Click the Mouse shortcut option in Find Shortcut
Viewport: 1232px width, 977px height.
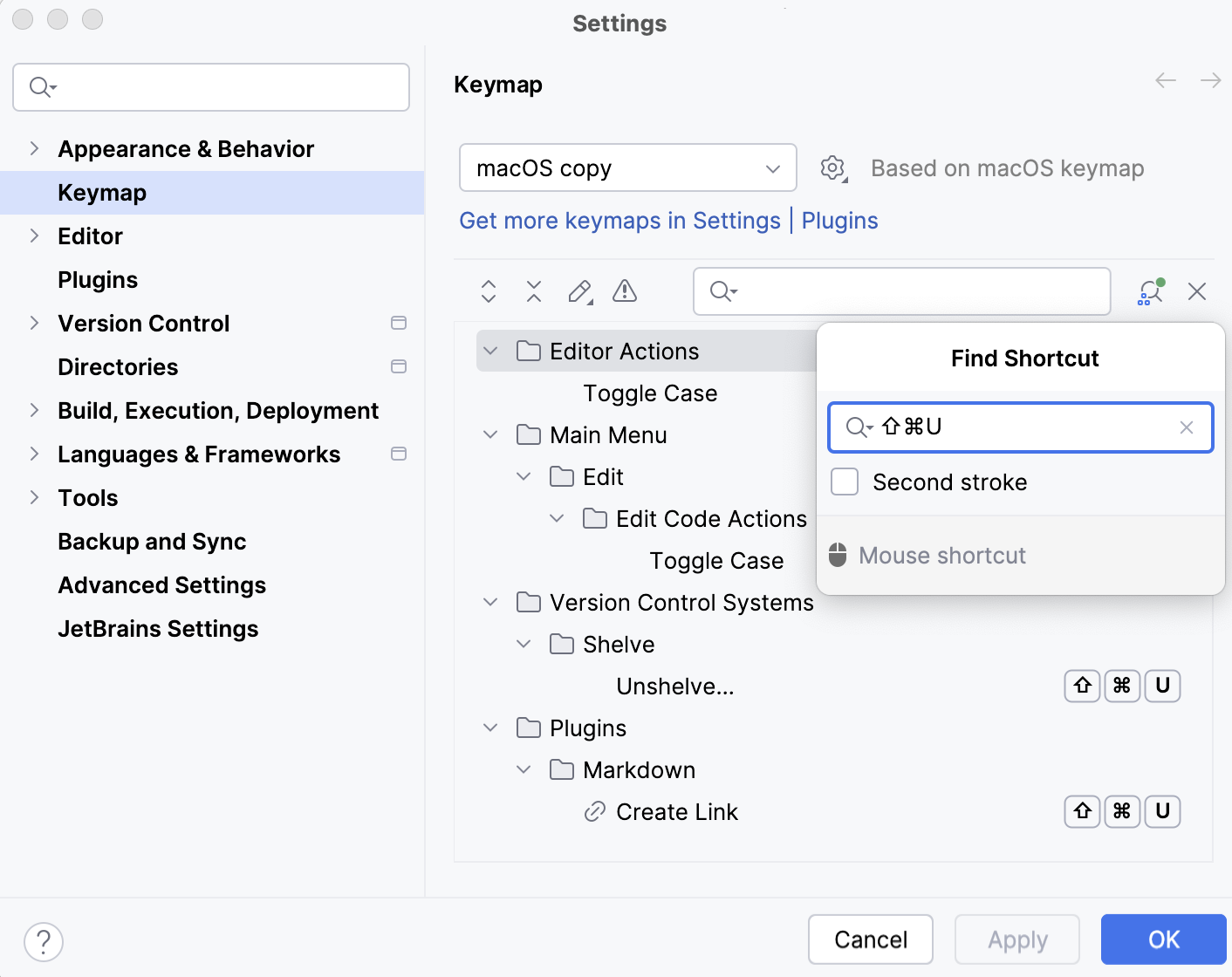pos(942,555)
